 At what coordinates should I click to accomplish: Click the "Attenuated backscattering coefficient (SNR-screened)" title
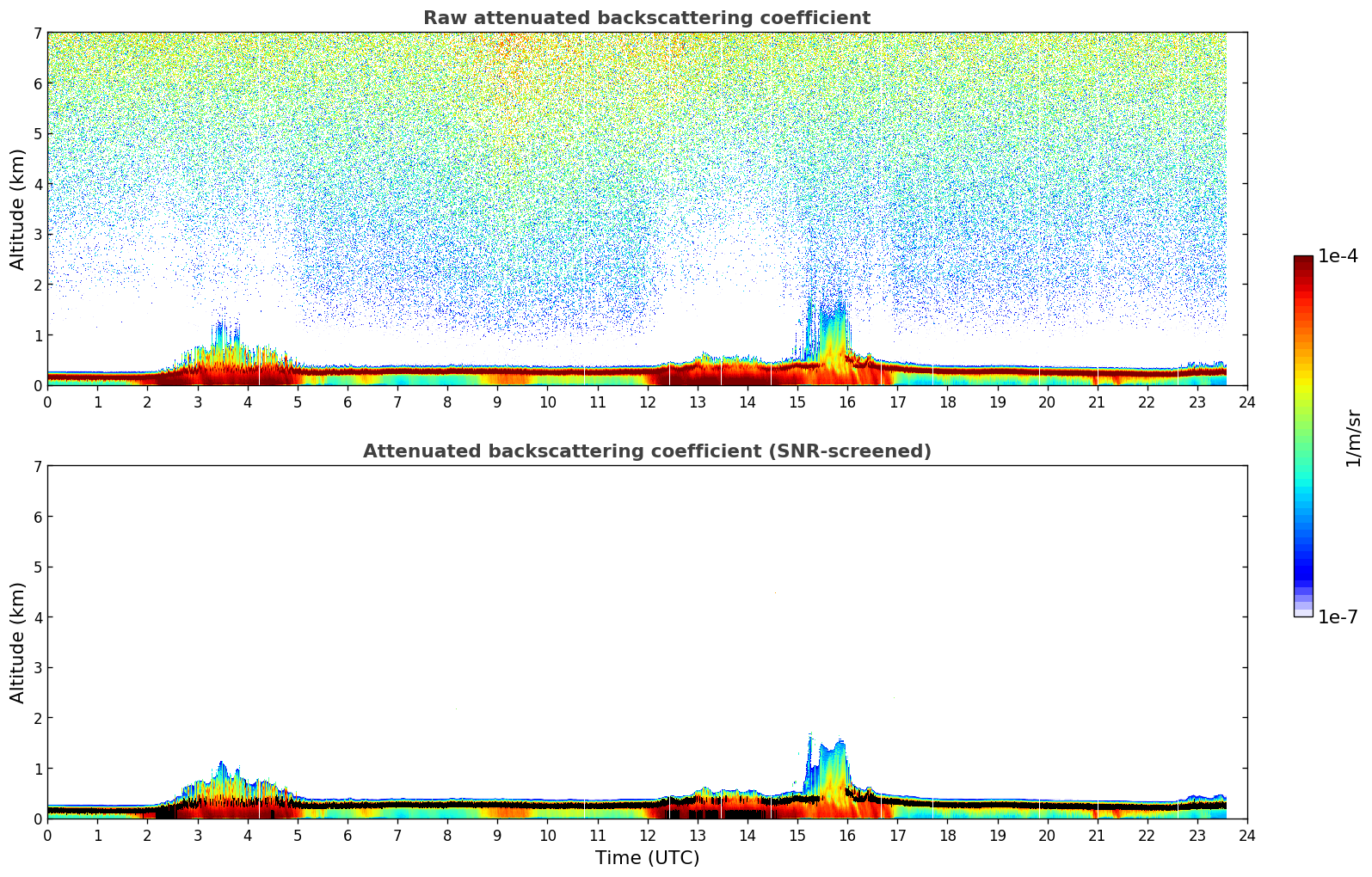click(x=647, y=451)
